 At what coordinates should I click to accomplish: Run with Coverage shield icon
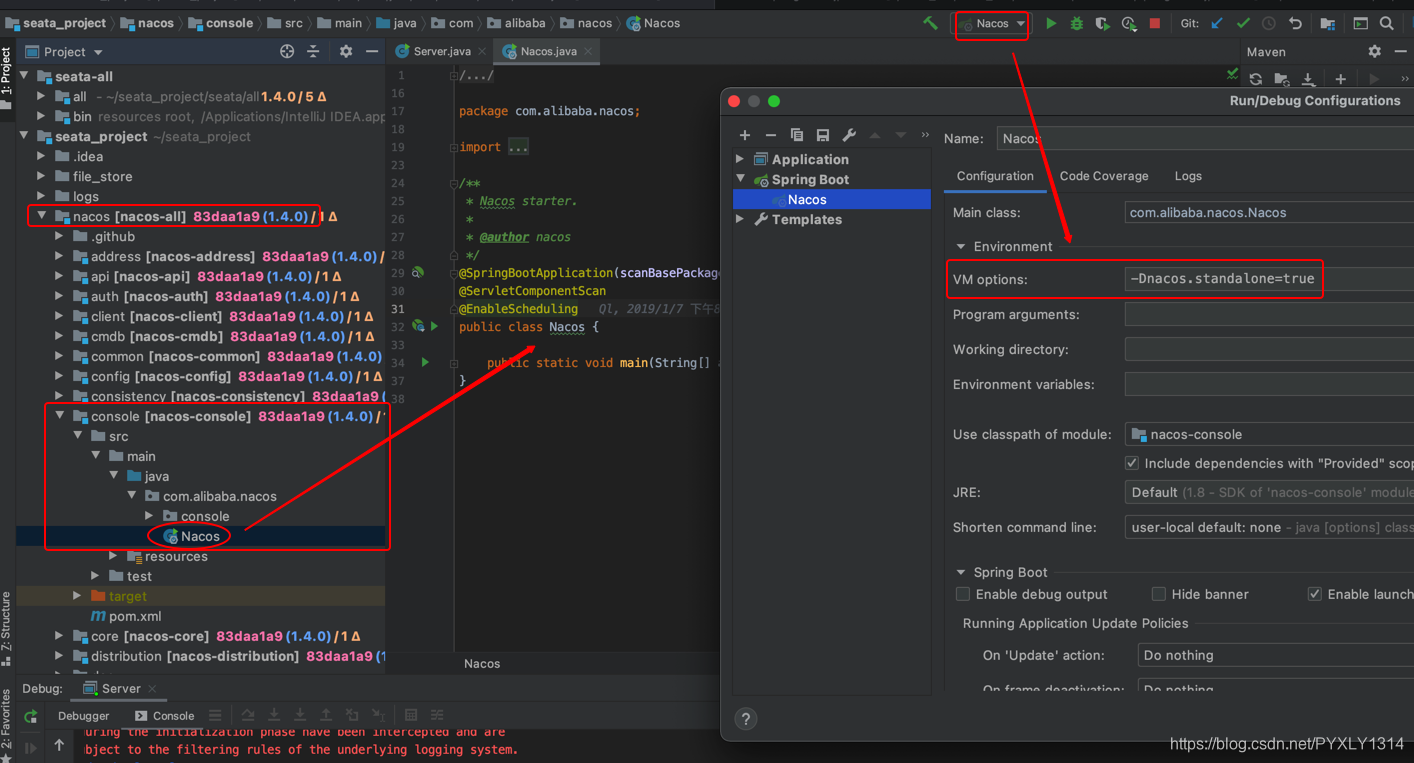(1103, 23)
